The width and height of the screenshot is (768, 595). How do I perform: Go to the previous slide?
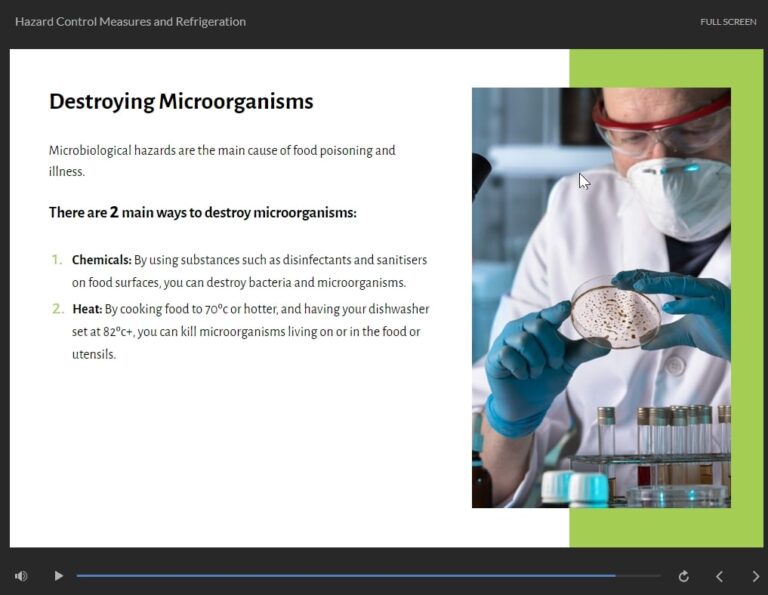[719, 576]
